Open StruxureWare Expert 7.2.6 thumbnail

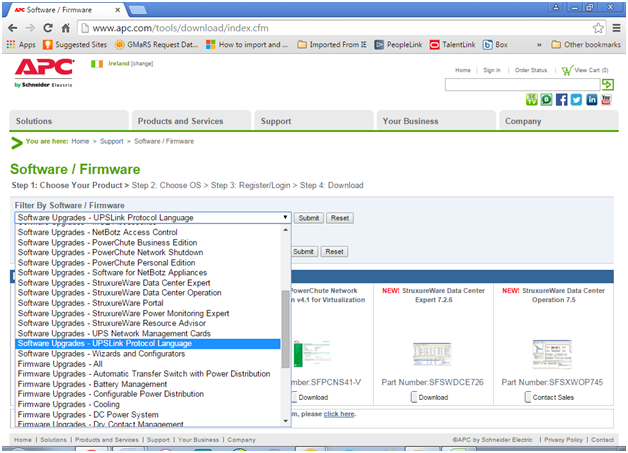coord(432,354)
